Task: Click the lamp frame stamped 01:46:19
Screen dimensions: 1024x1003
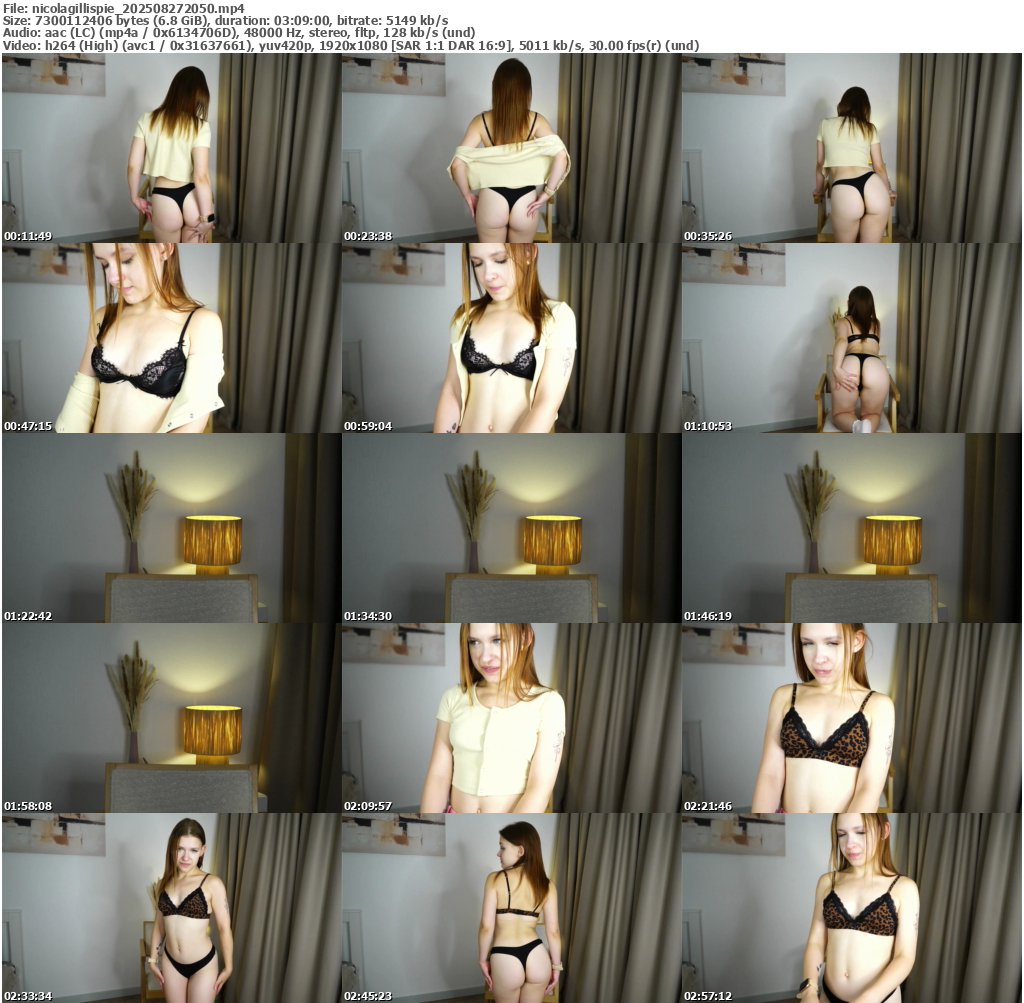Action: tap(852, 528)
